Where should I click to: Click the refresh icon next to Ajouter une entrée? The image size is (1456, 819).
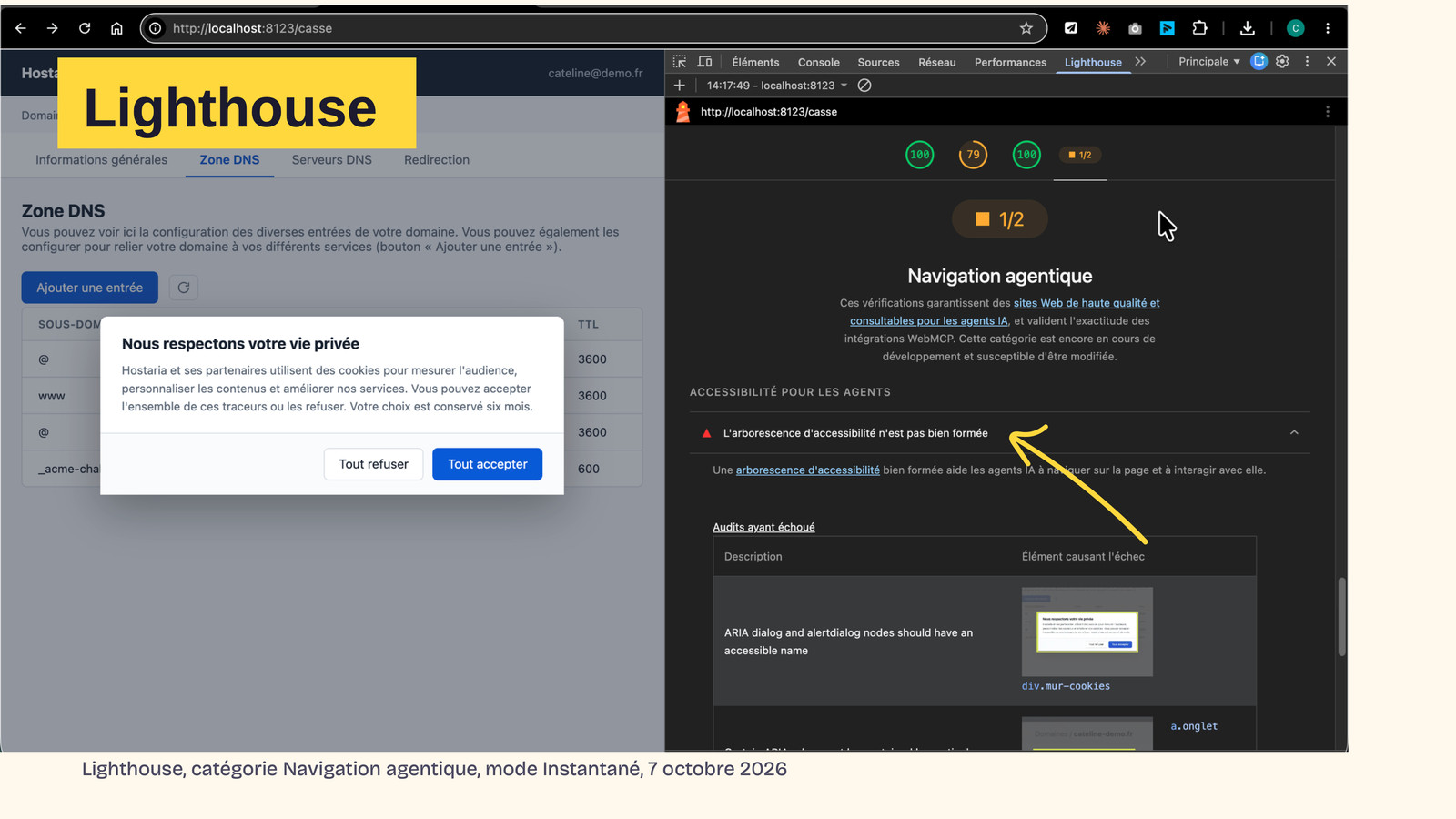point(184,288)
